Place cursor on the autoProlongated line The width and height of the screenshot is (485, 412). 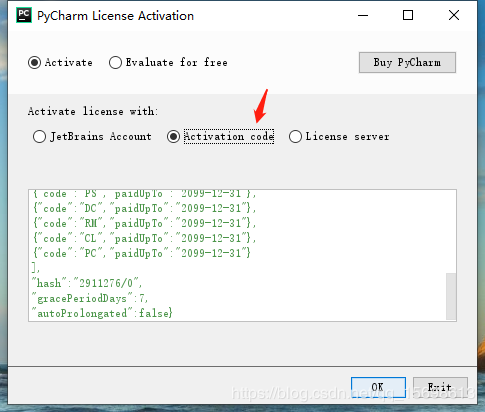tap(102, 313)
